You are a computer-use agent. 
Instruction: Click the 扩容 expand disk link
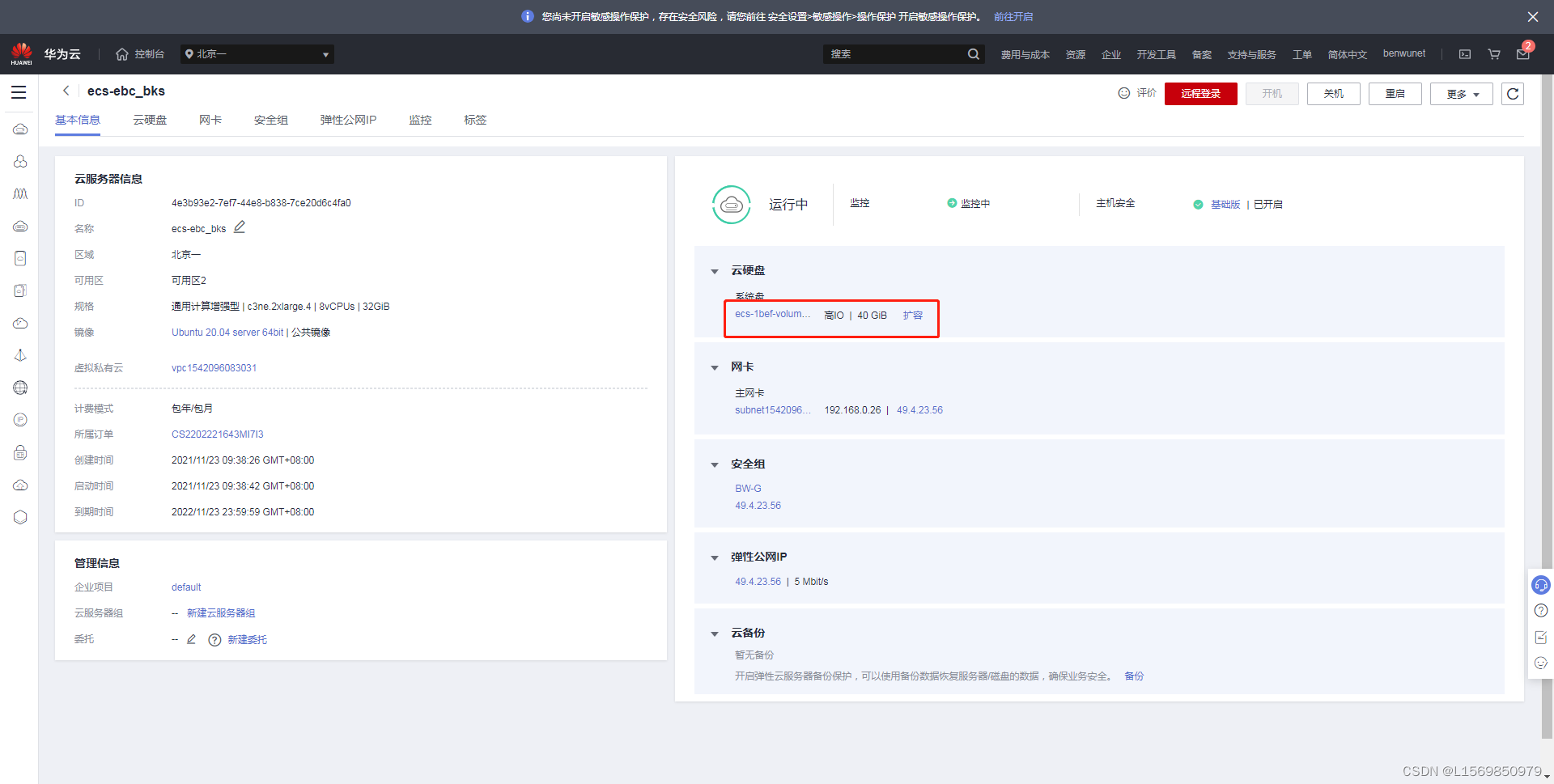click(912, 316)
